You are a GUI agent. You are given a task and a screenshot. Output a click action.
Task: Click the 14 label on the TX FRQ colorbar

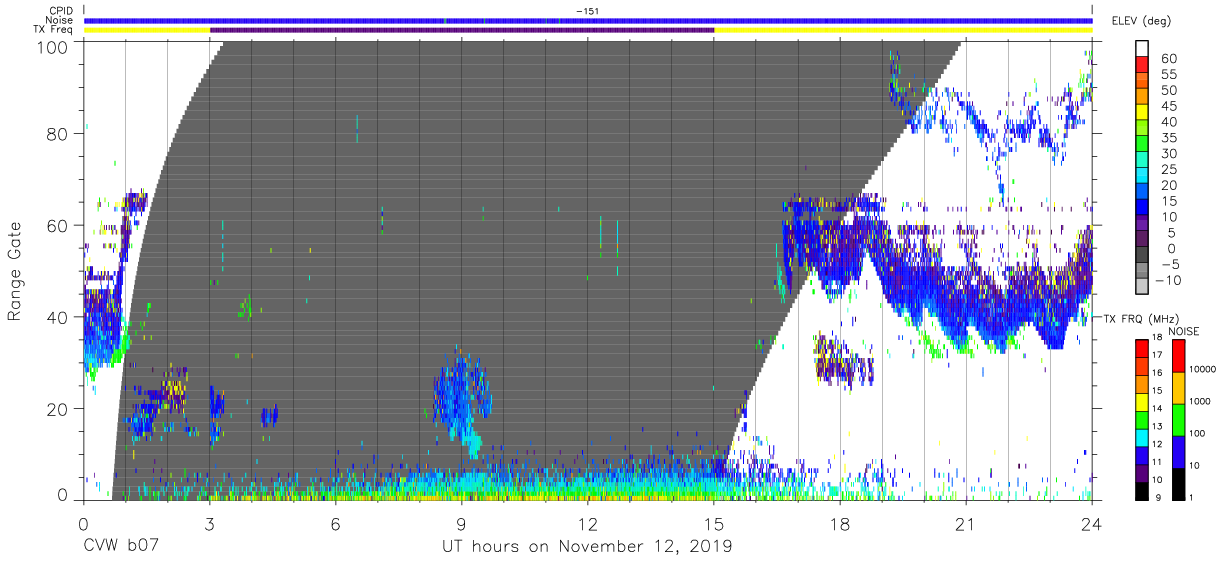(x=1156, y=408)
